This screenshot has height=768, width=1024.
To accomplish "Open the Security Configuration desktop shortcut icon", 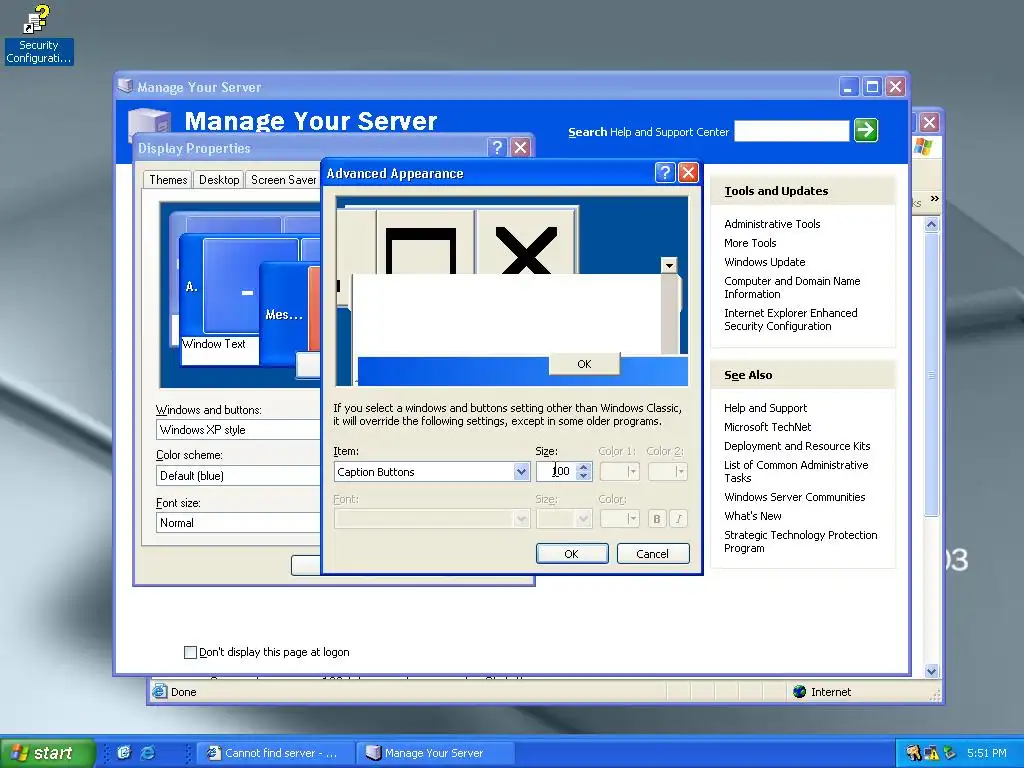I will (x=38, y=34).
